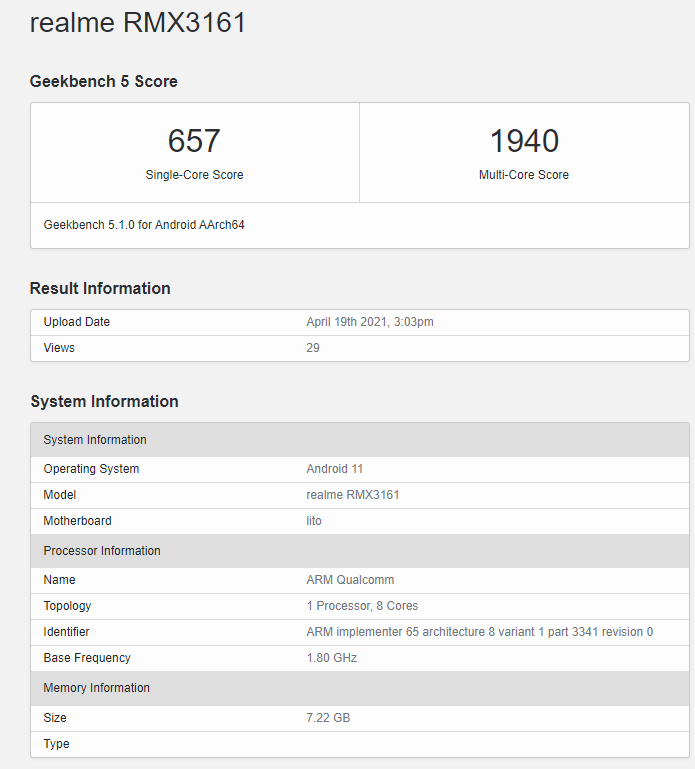Select the Android 11 value
Image resolution: width=695 pixels, height=769 pixels.
tap(335, 469)
